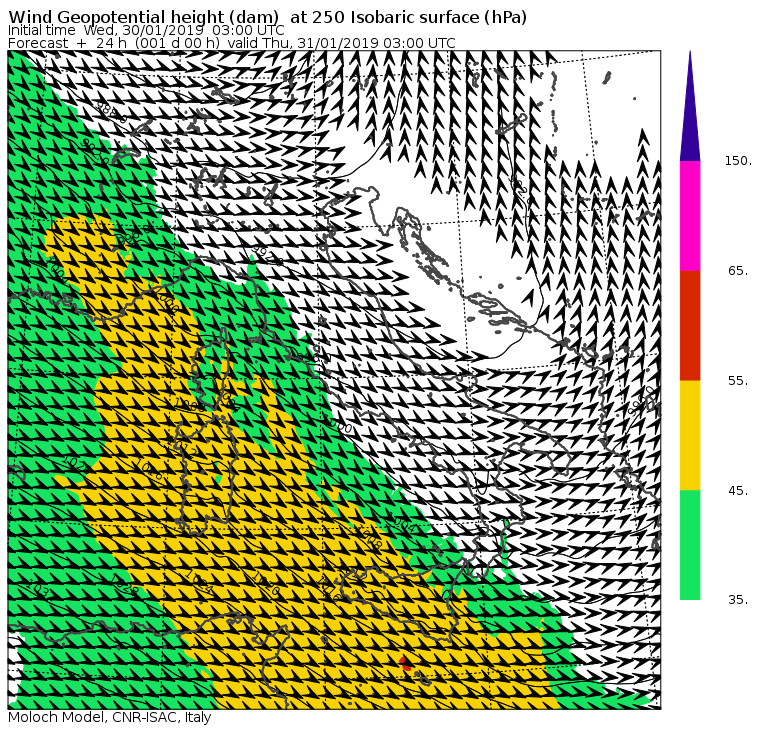Click the 'Initial time Wed, 30/01/2019' line
Screen dimensions: 760x731
click(146, 30)
